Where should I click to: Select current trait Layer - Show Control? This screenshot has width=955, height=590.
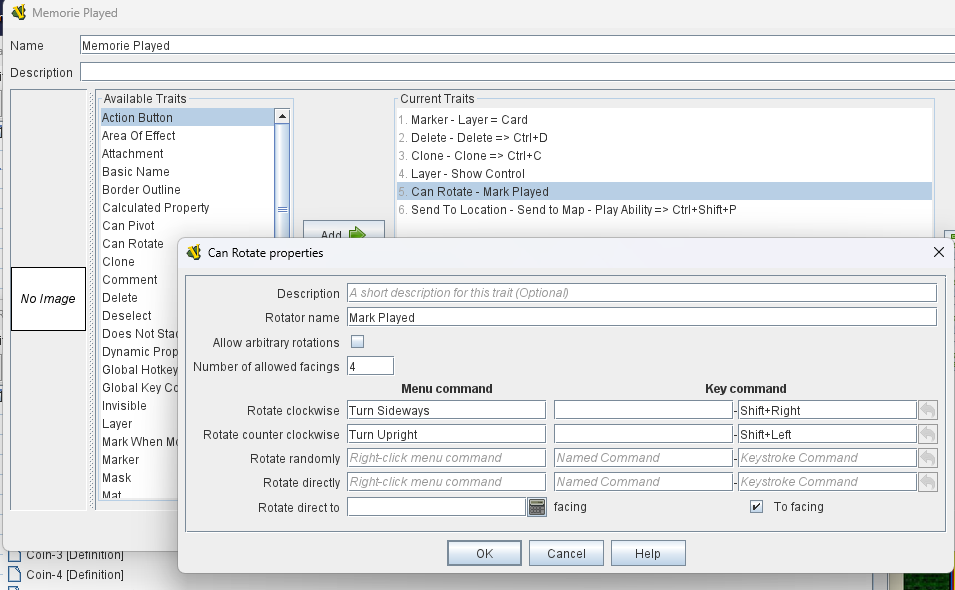pyautogui.click(x=664, y=174)
